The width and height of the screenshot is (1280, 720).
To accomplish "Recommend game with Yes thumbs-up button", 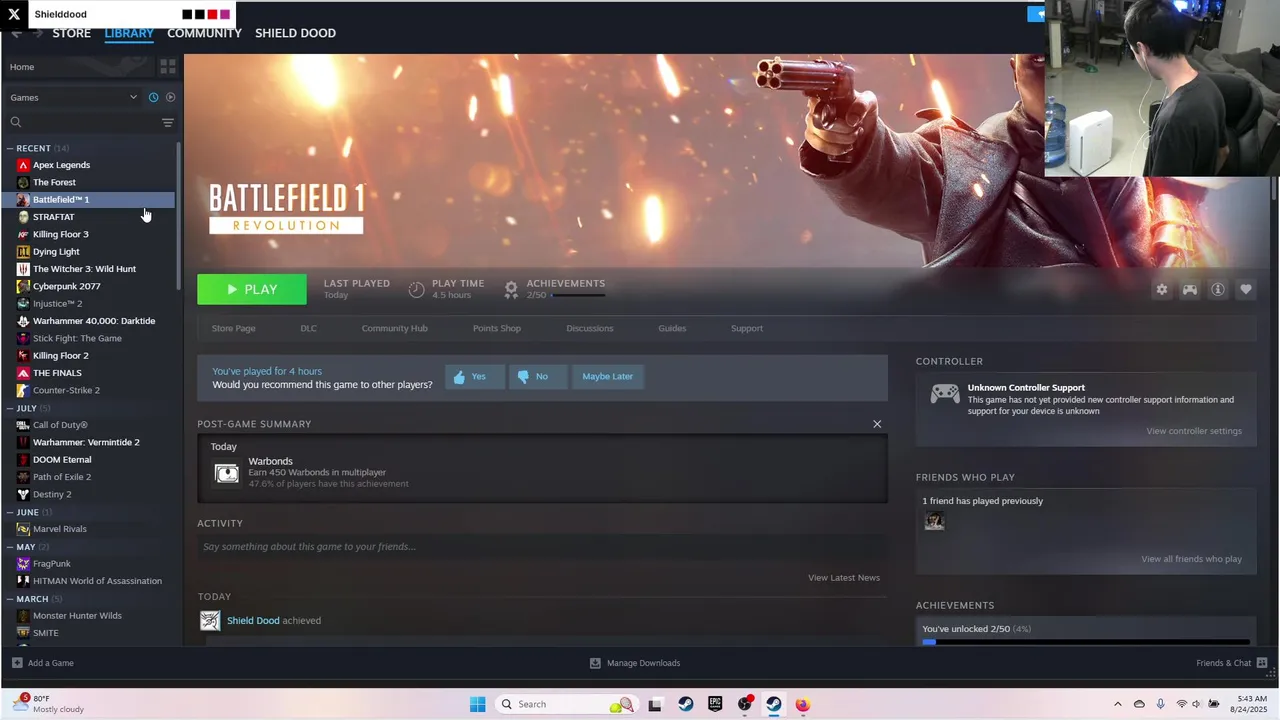I will pos(474,377).
